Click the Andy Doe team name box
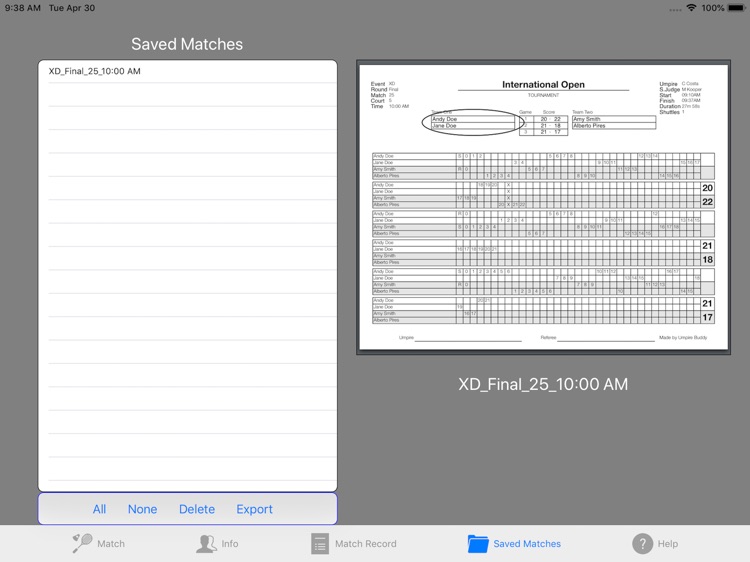 pos(472,119)
